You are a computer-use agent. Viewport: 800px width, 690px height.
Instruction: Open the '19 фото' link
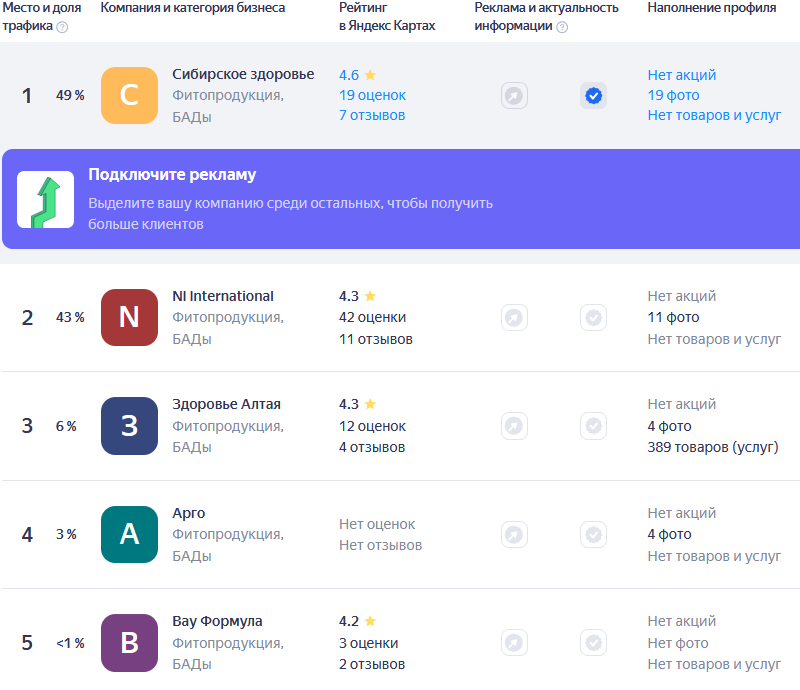click(673, 95)
